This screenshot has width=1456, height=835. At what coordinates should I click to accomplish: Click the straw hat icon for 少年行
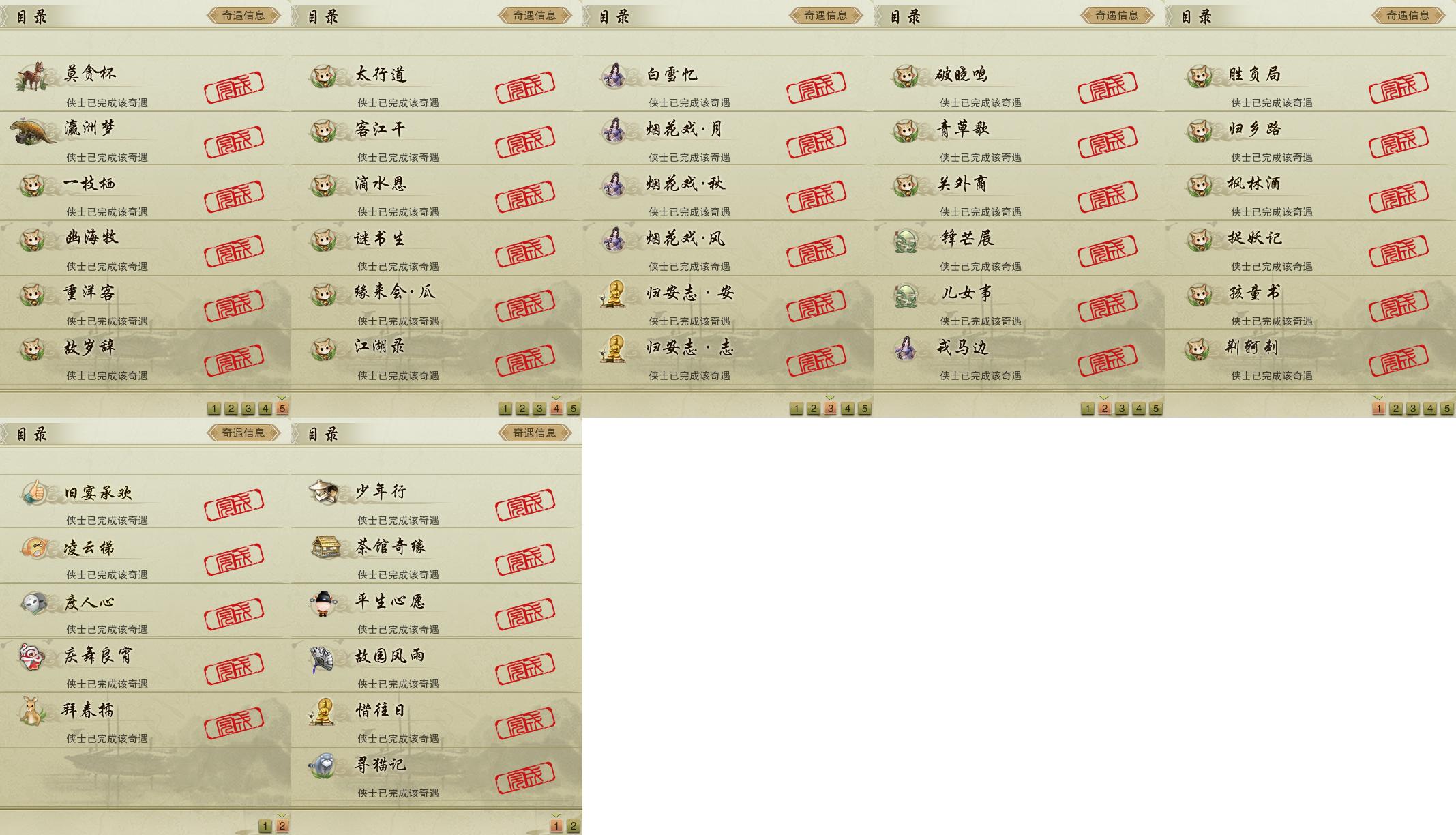[x=323, y=491]
